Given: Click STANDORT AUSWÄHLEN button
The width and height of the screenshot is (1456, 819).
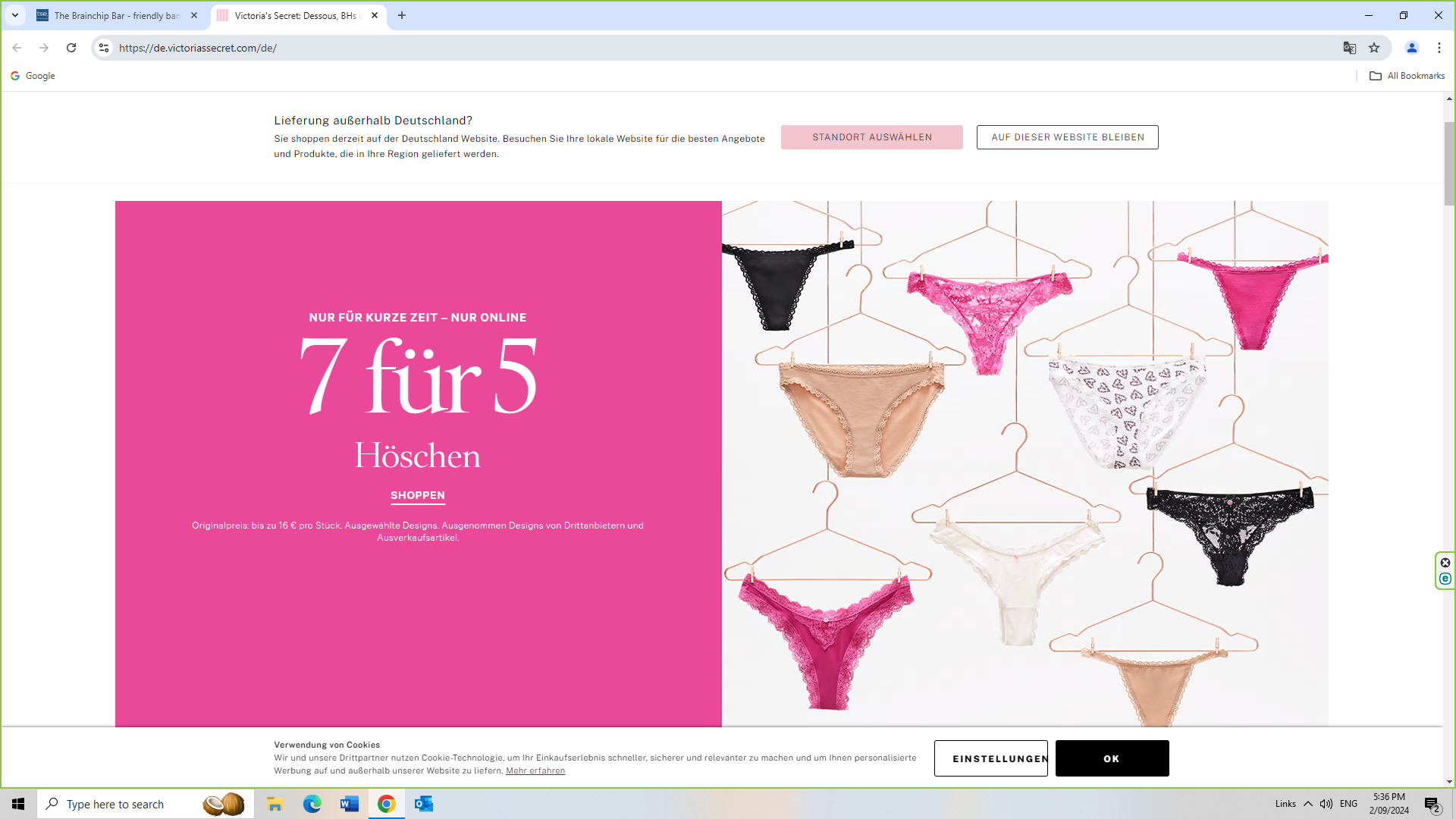Looking at the screenshot, I should 872,137.
